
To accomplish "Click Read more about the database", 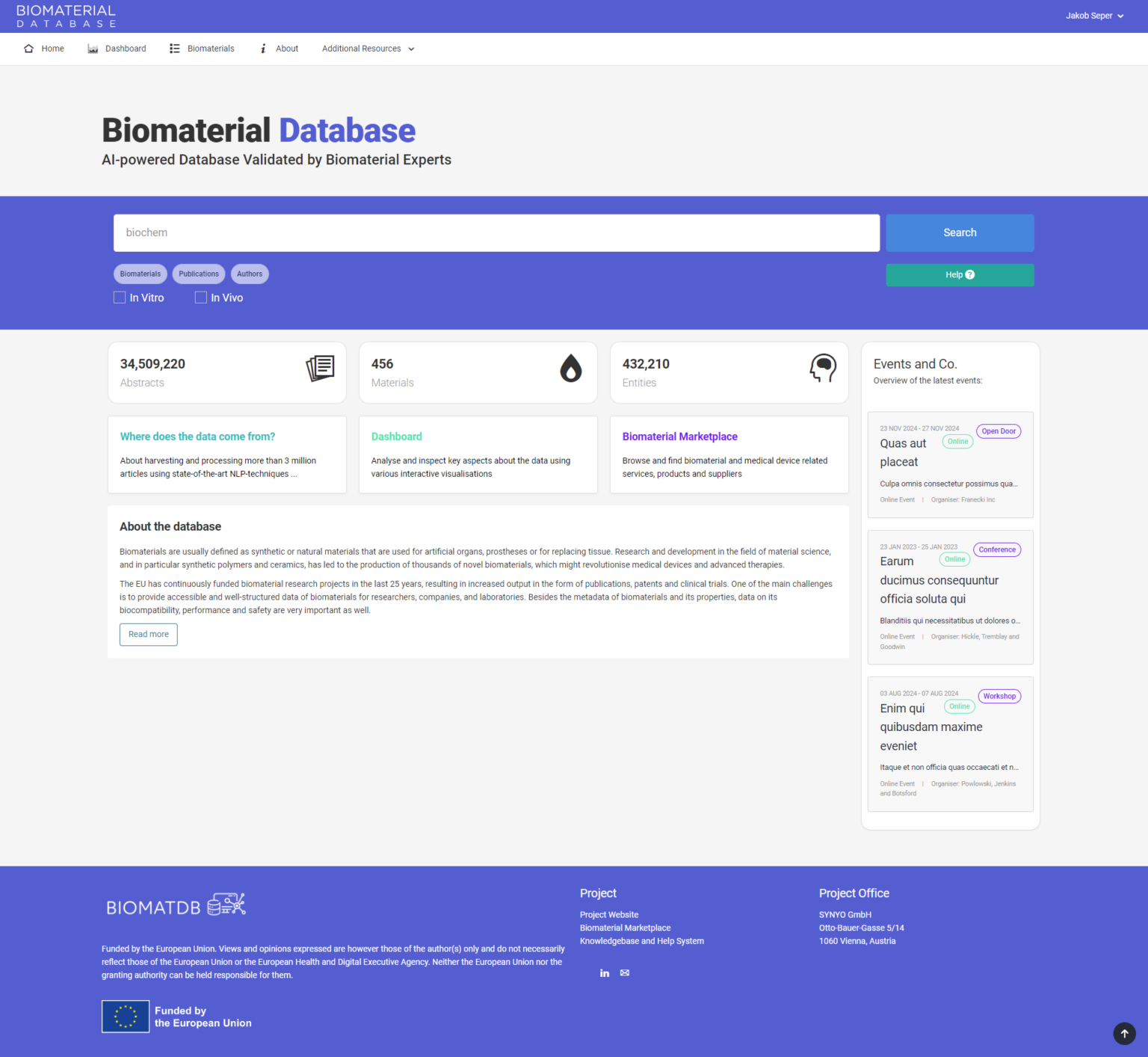I will pyautogui.click(x=148, y=634).
